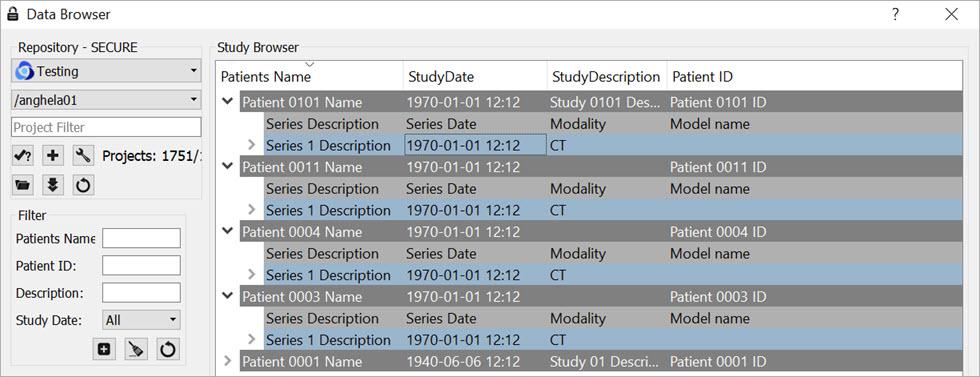Click the Patient 0003 ID cell
Screen dimensions: 980x377
coord(718,297)
